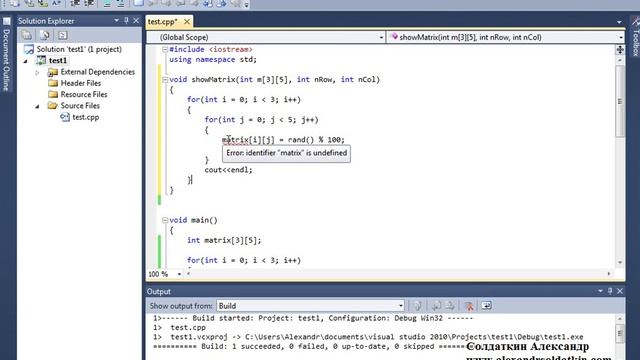Select the External Dependencies folder
This screenshot has width=640, height=360.
point(98,72)
